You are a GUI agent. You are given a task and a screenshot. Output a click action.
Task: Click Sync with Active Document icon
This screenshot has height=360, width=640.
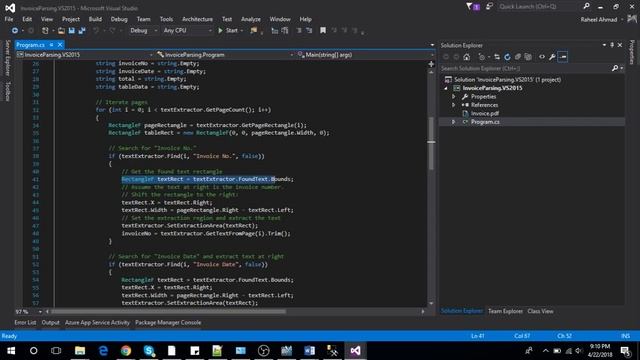click(497, 57)
